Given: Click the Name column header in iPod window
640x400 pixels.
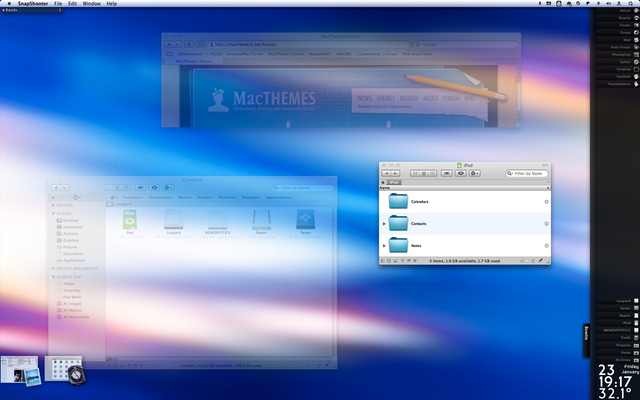Looking at the screenshot, I should point(465,188).
